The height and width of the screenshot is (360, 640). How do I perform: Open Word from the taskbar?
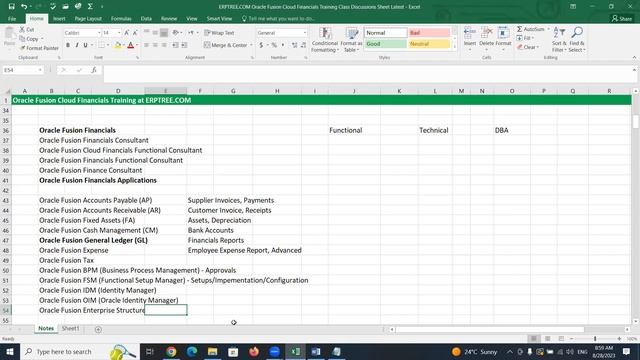pos(316,351)
